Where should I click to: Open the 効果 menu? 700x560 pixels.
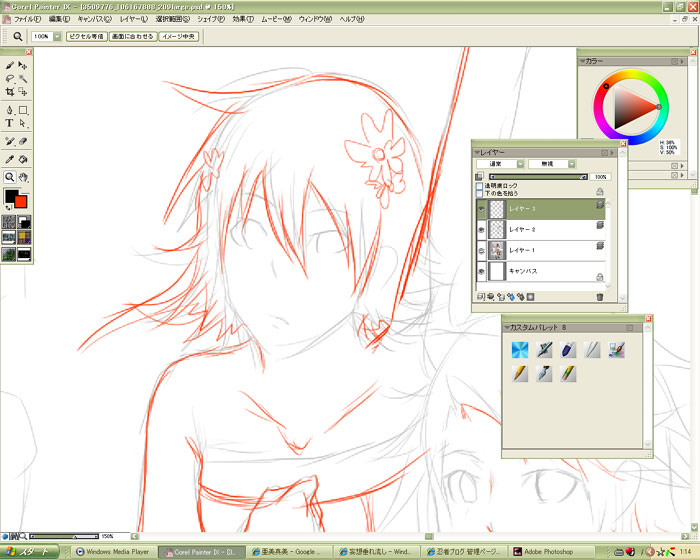click(x=243, y=19)
